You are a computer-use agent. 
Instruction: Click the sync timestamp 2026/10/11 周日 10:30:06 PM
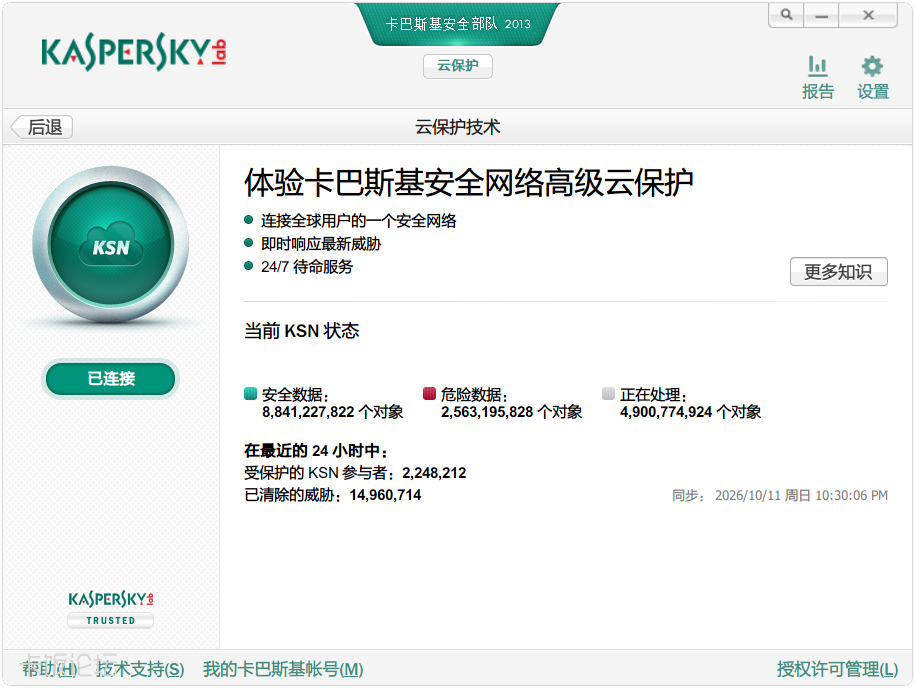point(801,495)
